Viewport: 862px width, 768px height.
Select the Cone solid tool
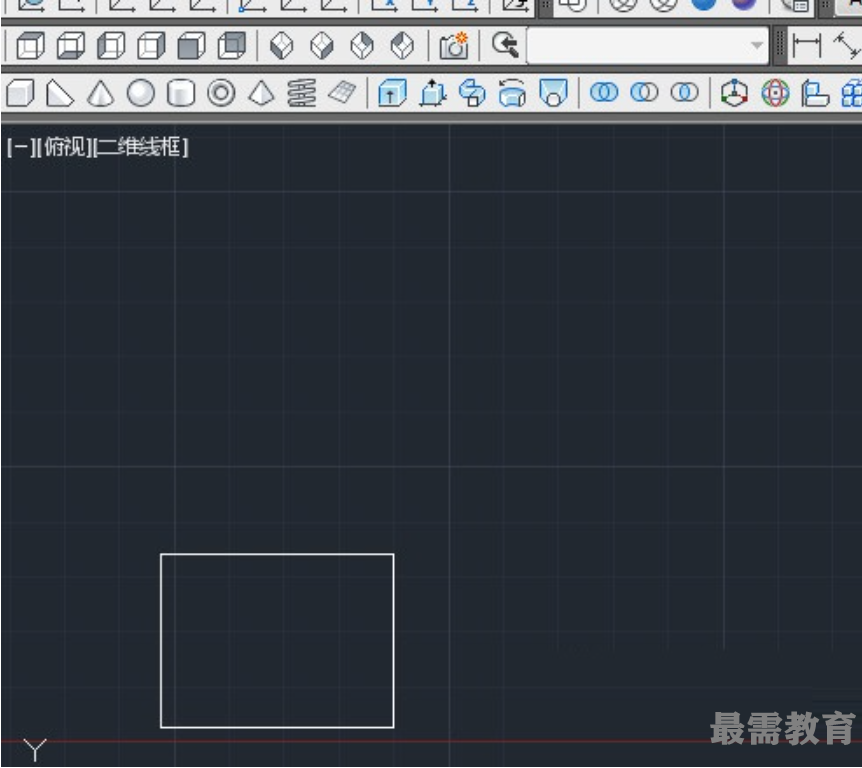(101, 93)
